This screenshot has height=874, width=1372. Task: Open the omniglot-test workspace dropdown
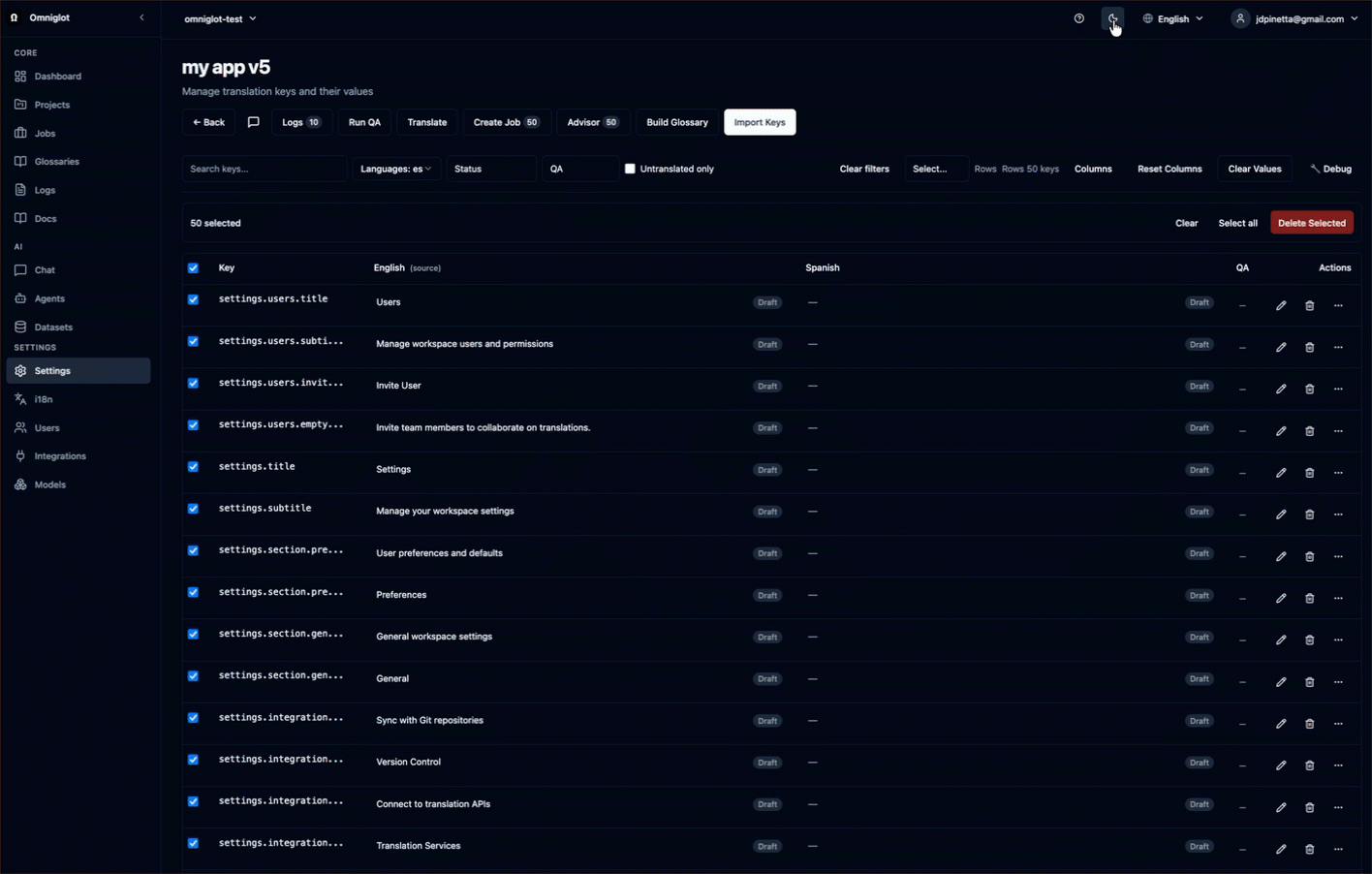pos(220,18)
